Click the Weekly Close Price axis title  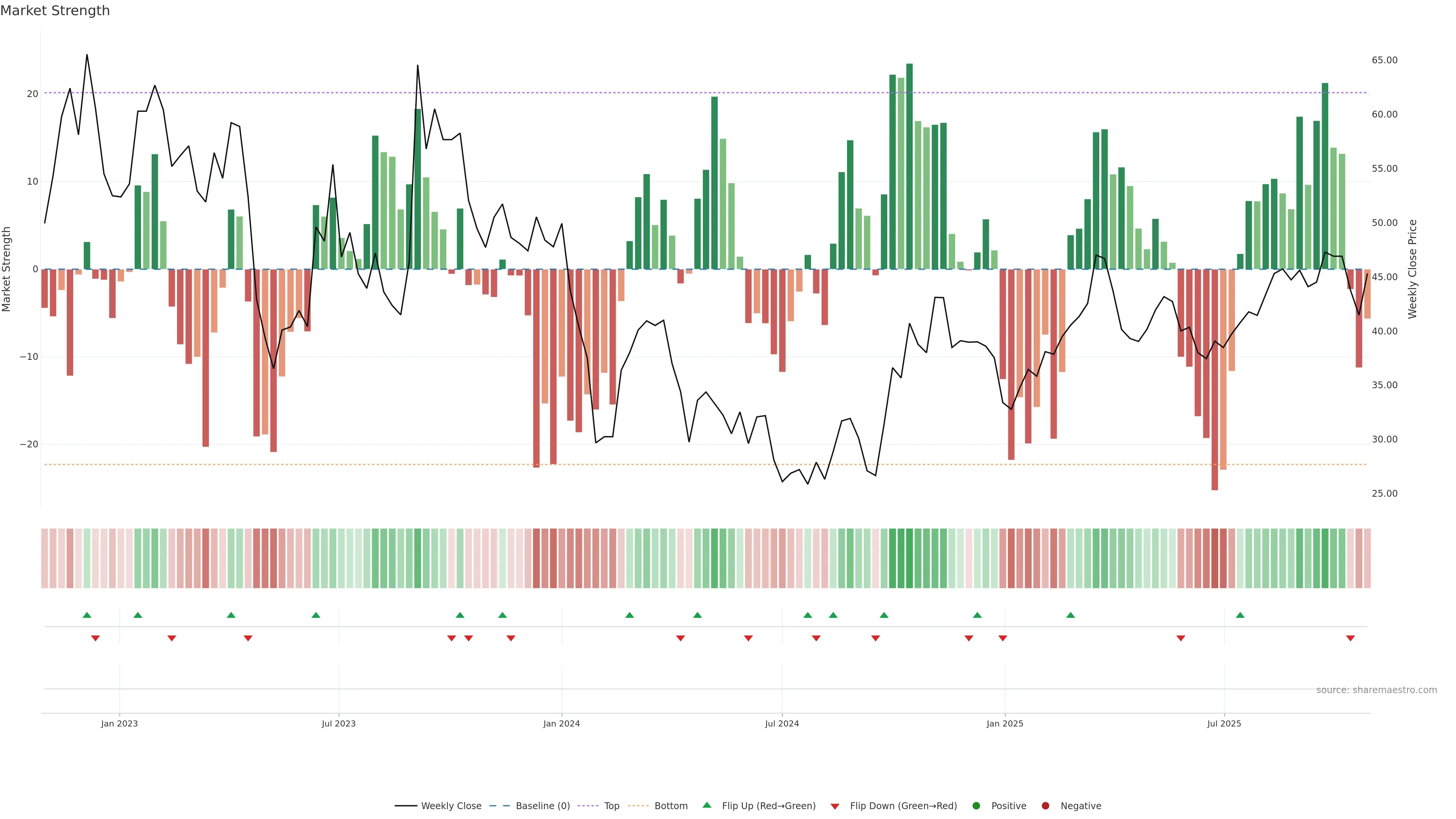pos(1412,269)
